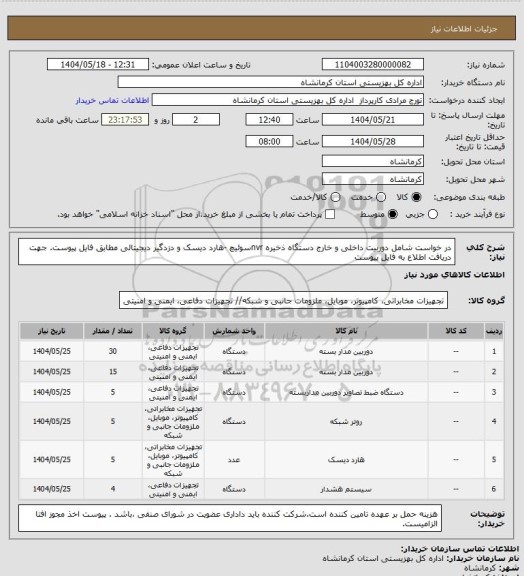Open the اطلاعات تماس خریدار link

point(112,100)
